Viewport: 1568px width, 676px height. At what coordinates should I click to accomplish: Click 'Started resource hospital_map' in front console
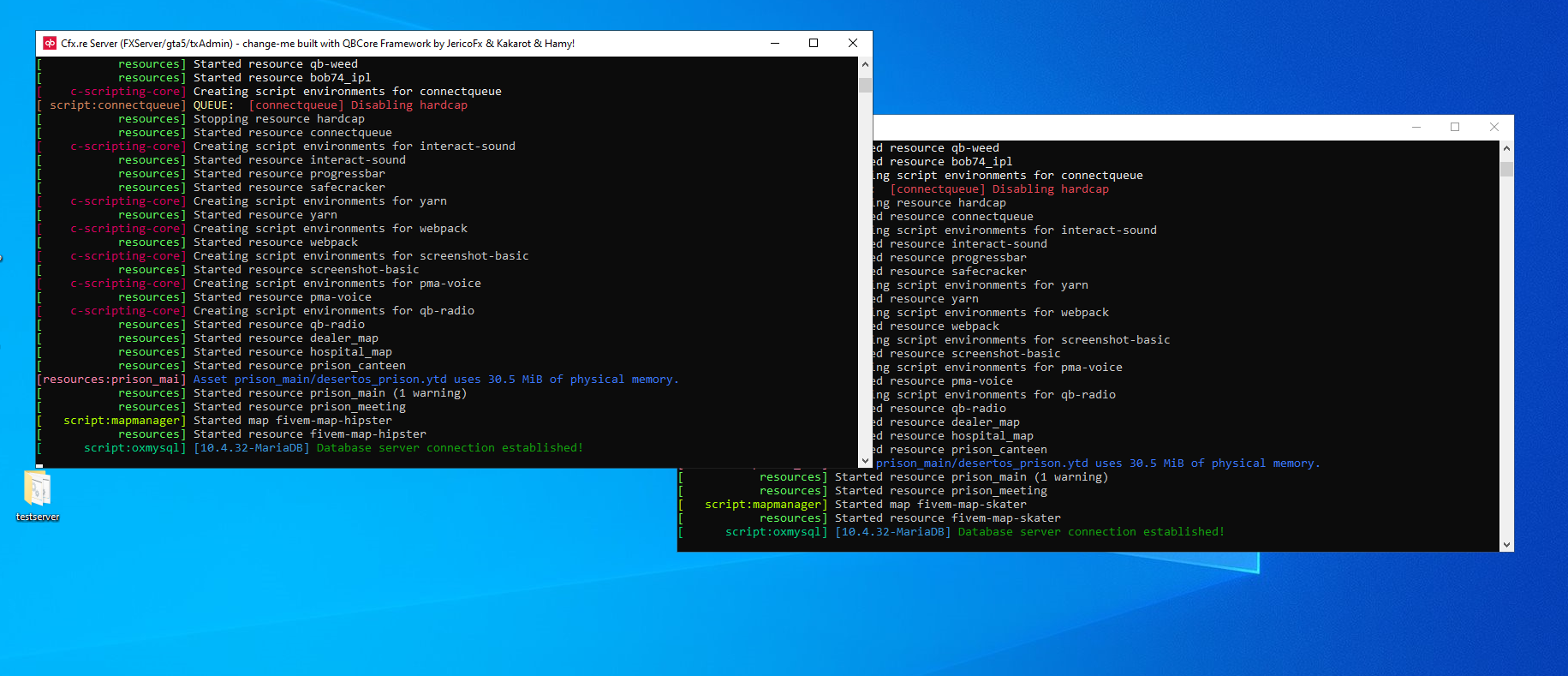point(293,352)
